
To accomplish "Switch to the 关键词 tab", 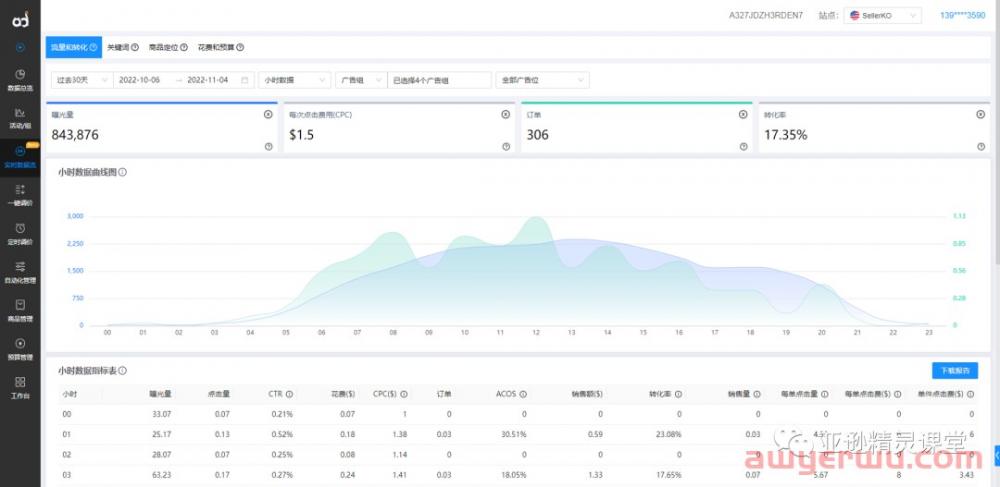I will pyautogui.click(x=123, y=47).
